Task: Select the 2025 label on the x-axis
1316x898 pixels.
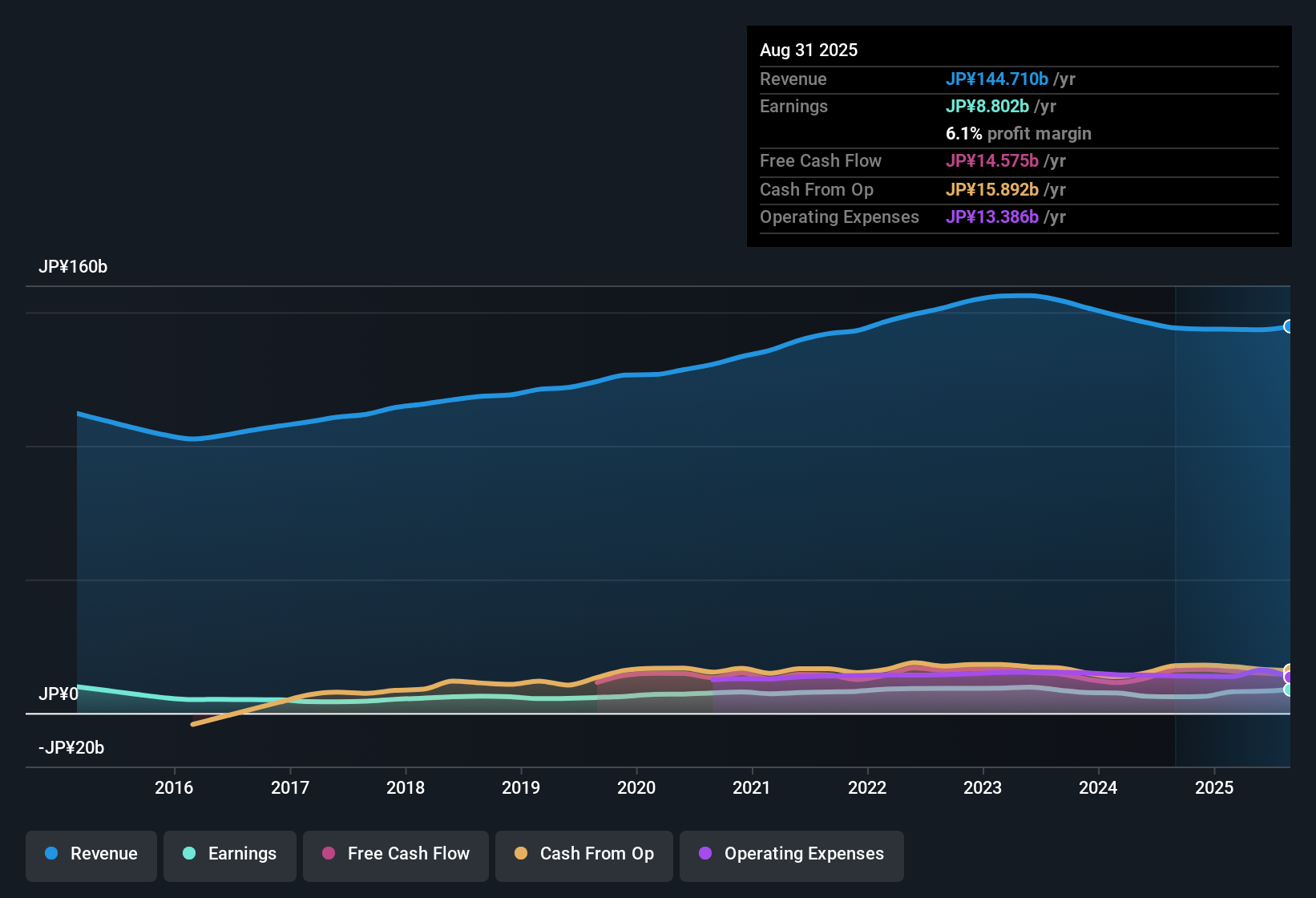Action: 1214,787
